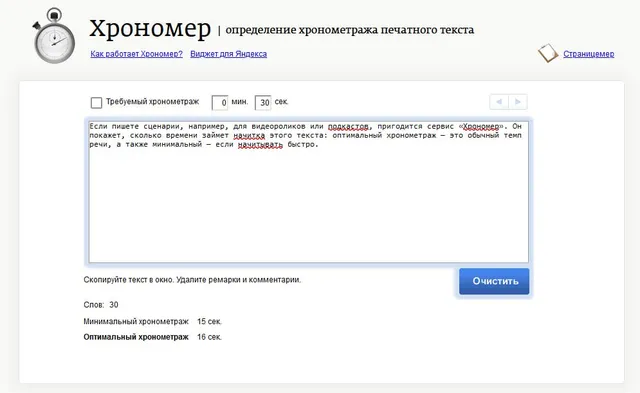The height and width of the screenshot is (393, 640).
Task: Click the underlined word начитывать in text
Action: pyautogui.click(x=260, y=144)
